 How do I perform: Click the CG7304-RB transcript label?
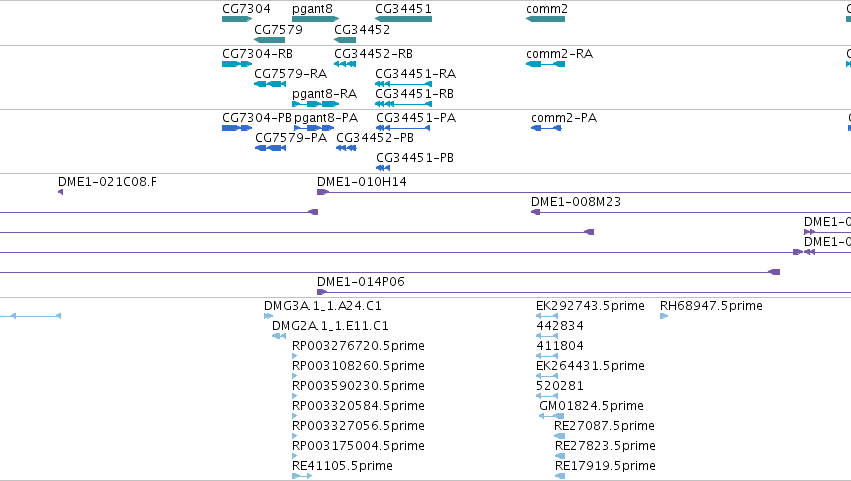click(257, 54)
